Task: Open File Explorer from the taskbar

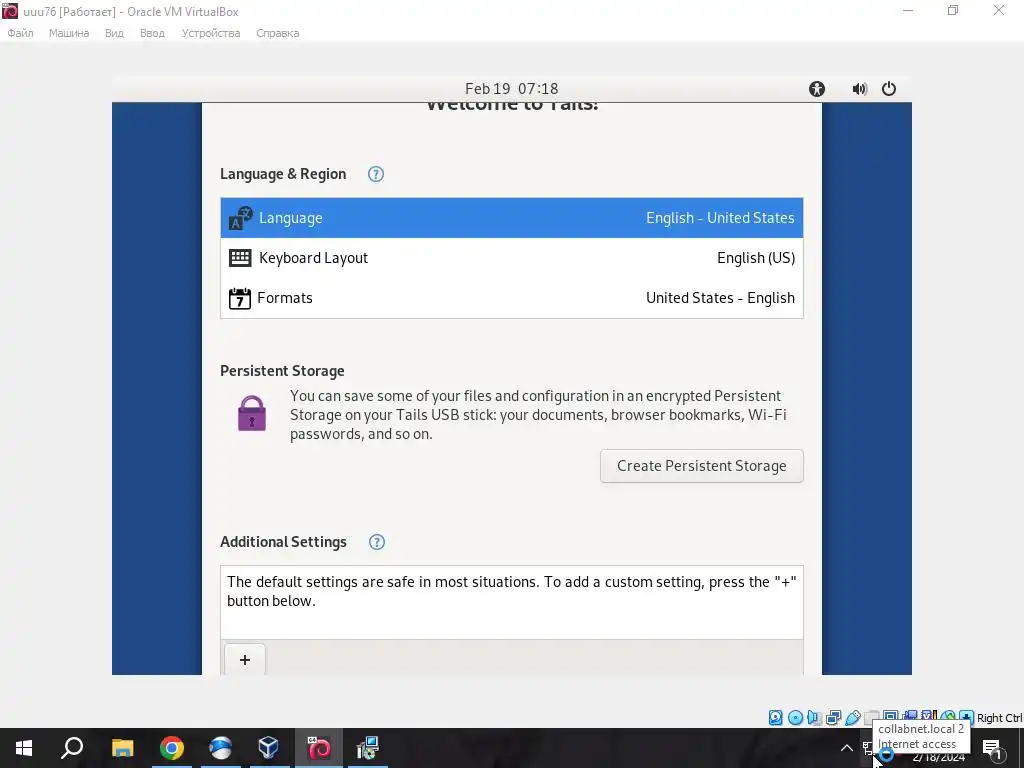Action: click(122, 748)
